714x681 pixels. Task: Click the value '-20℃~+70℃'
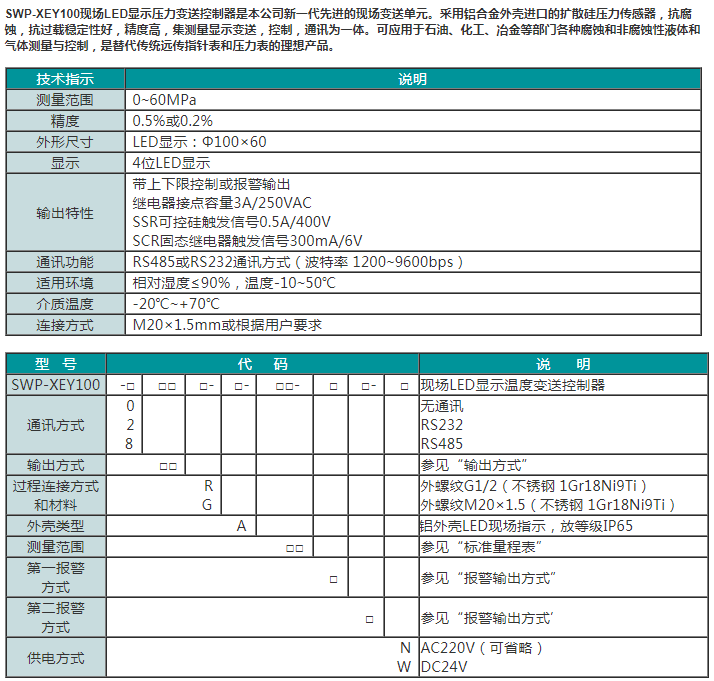click(176, 304)
